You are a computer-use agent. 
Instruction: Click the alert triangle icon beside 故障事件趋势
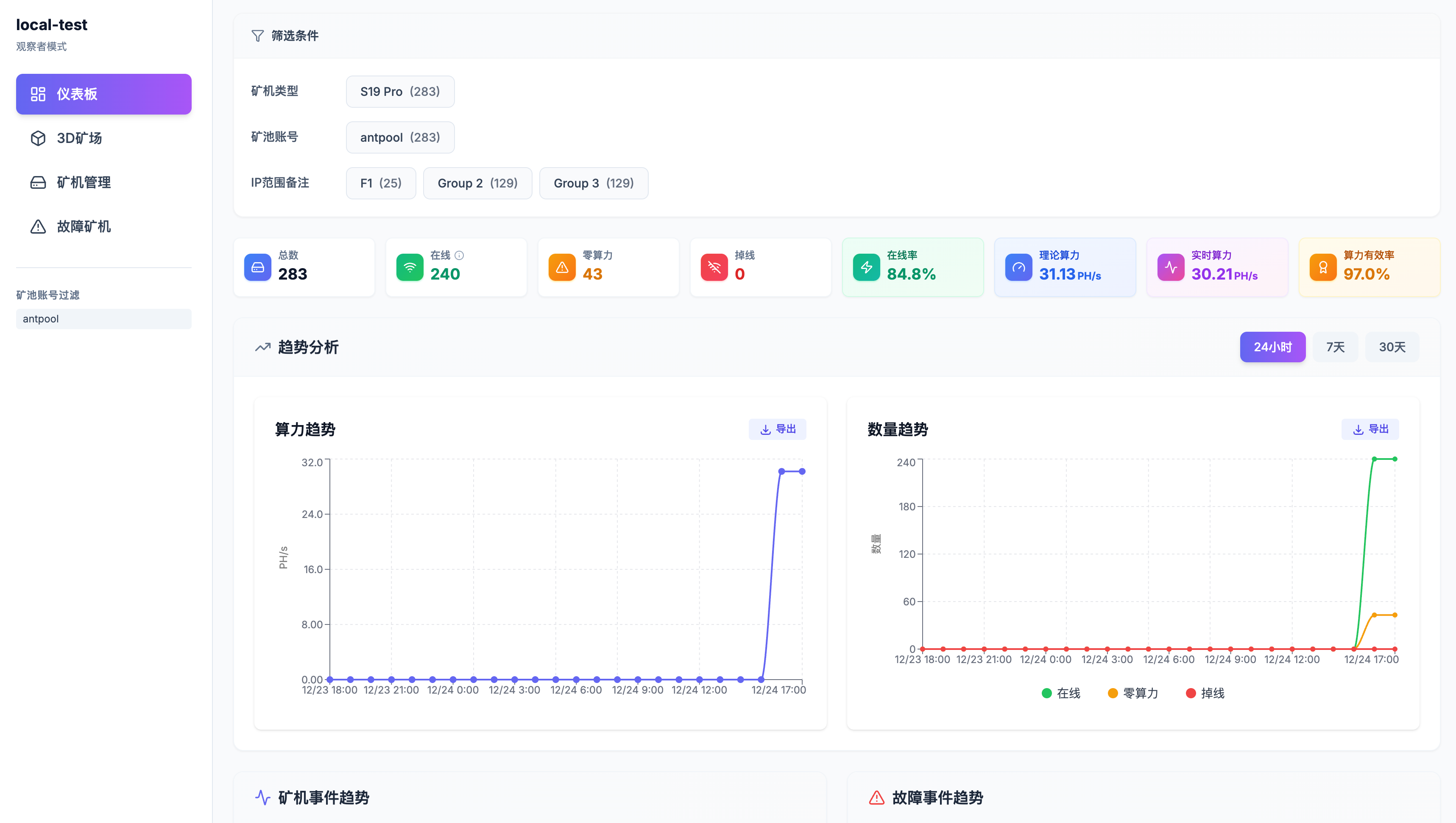click(x=876, y=798)
